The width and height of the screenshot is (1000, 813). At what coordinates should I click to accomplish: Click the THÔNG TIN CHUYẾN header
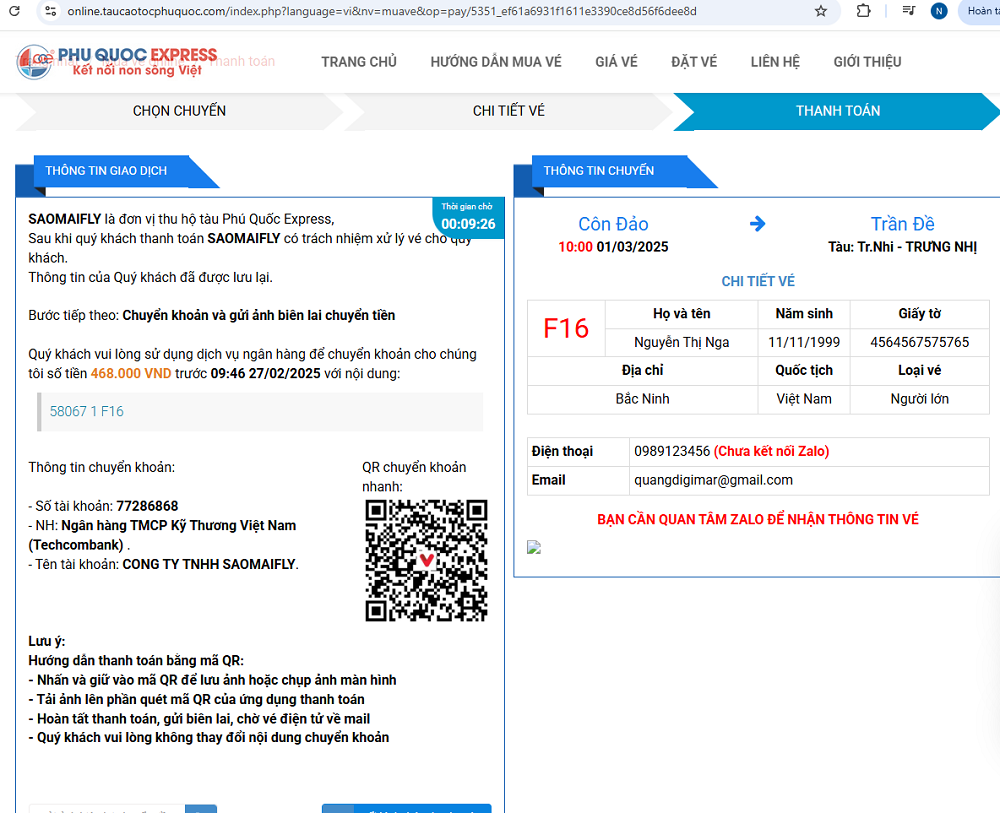(x=598, y=171)
